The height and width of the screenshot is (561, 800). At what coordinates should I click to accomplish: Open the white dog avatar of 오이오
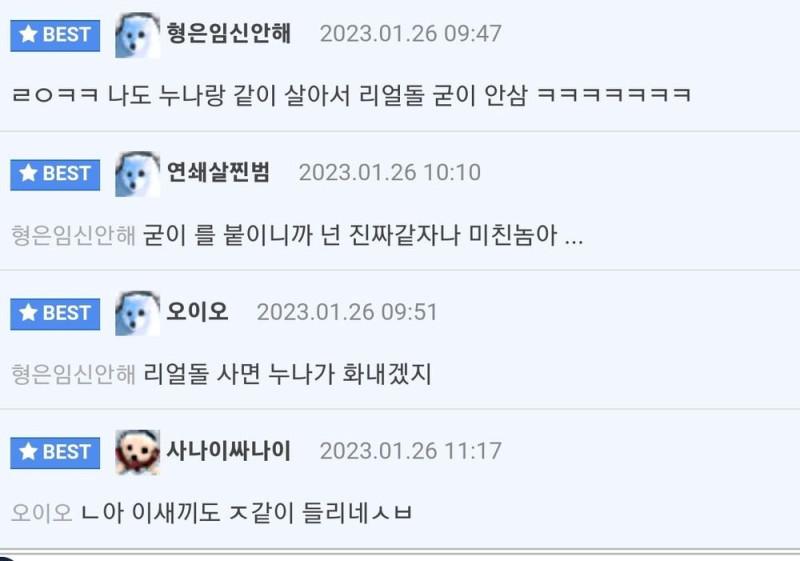137,313
